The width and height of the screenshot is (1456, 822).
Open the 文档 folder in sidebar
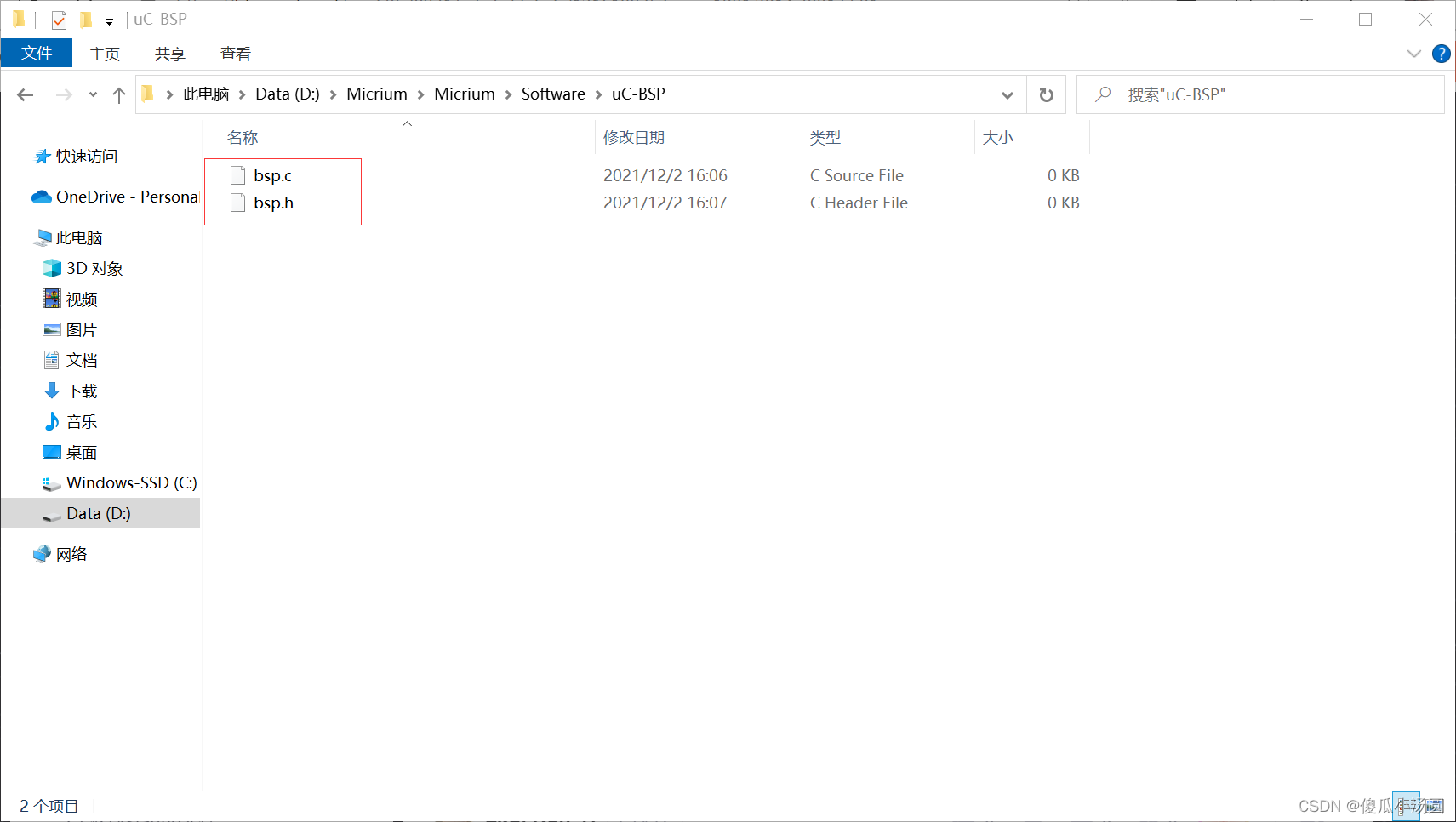coord(82,360)
